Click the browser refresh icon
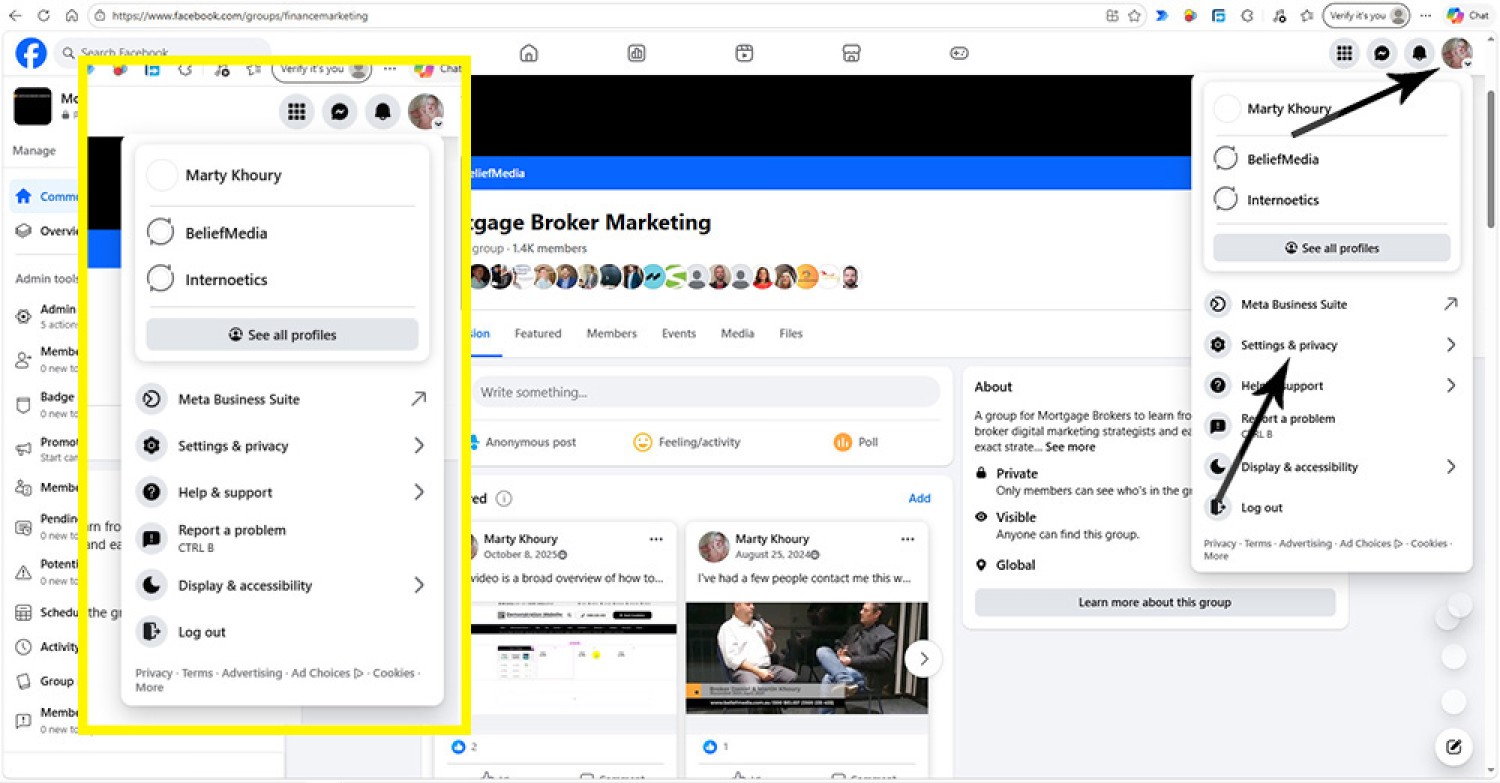The height and width of the screenshot is (783, 1500). click(43, 15)
